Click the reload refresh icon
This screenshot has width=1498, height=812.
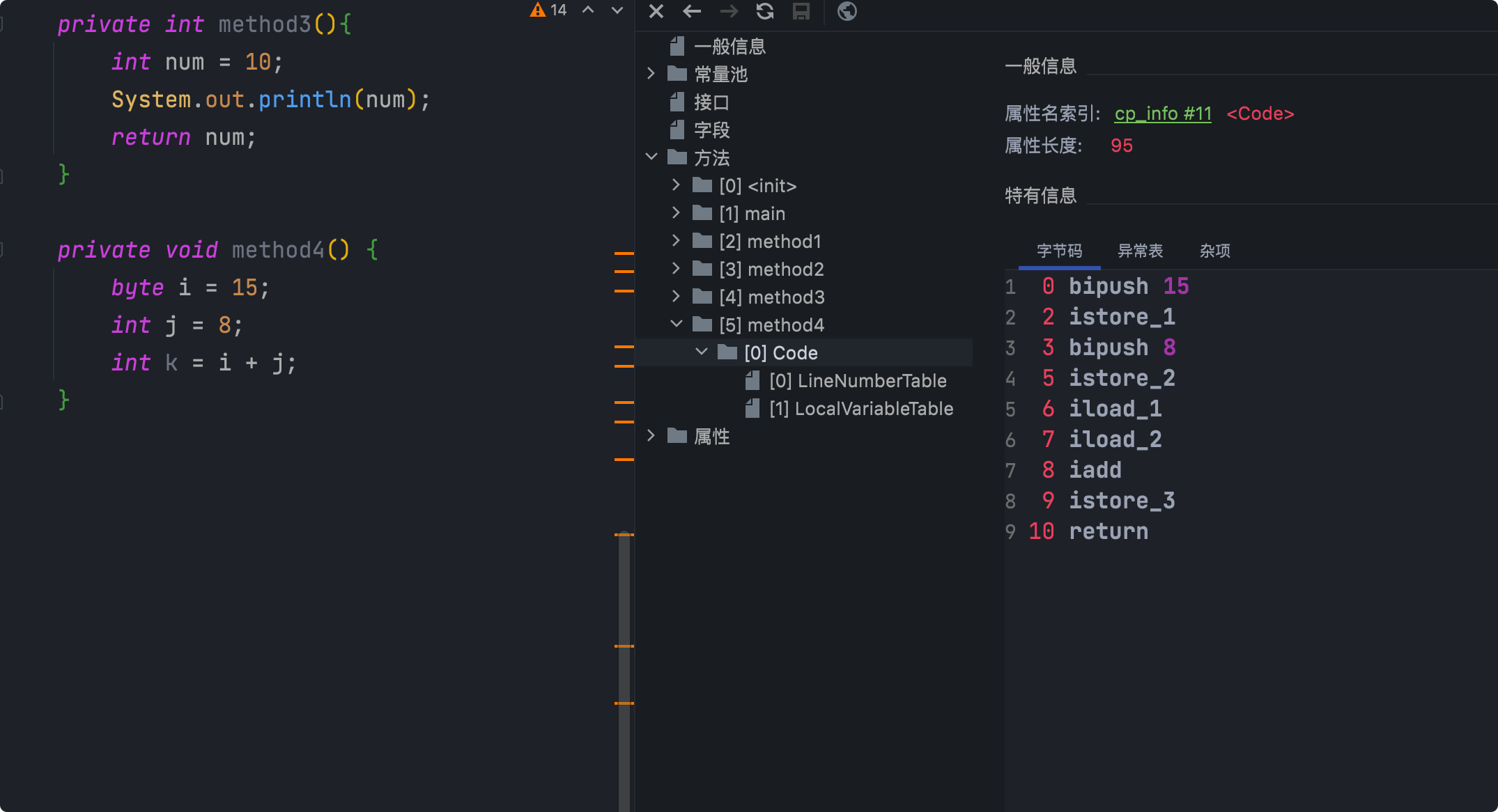[x=765, y=11]
